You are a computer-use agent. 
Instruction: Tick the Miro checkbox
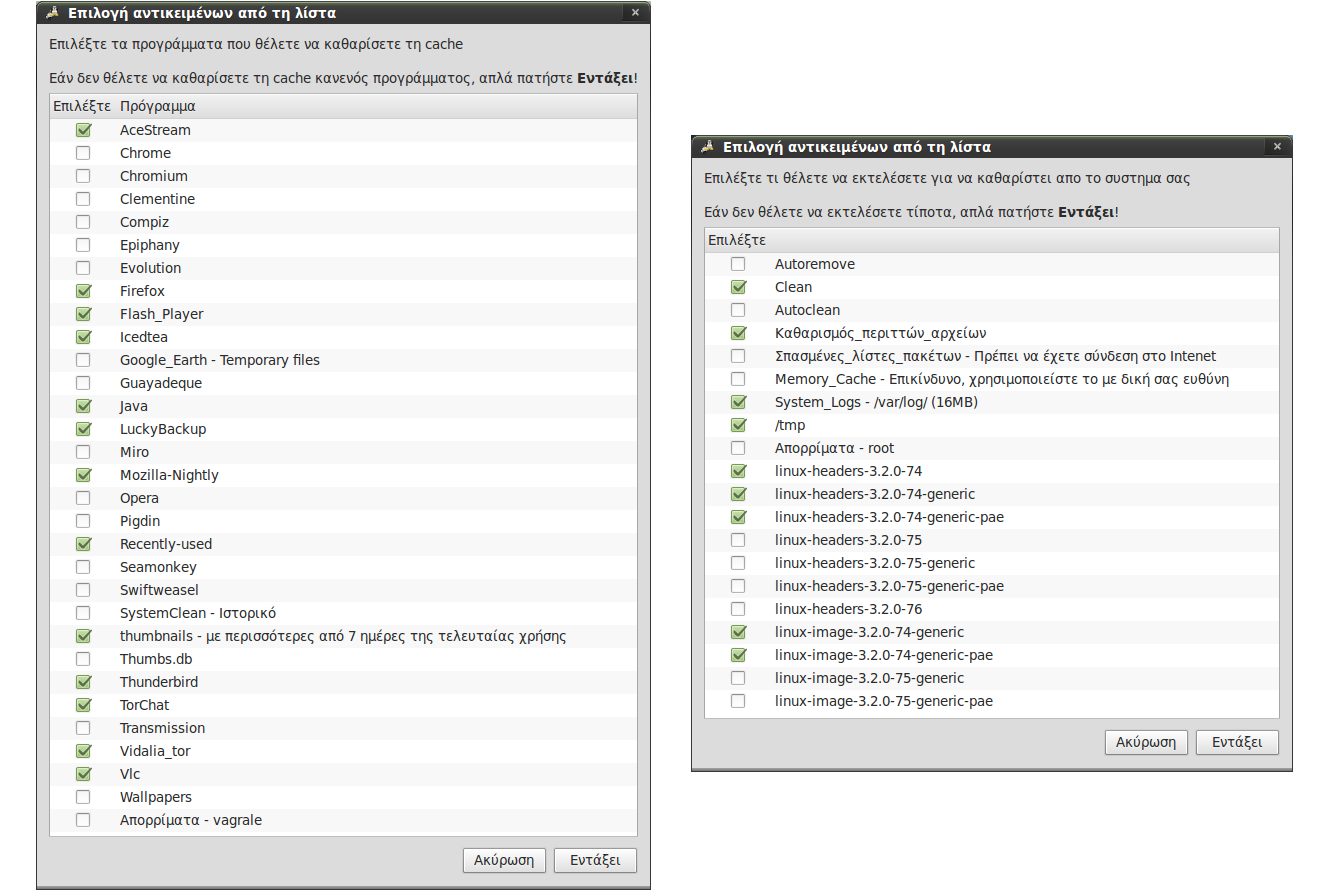tap(83, 452)
